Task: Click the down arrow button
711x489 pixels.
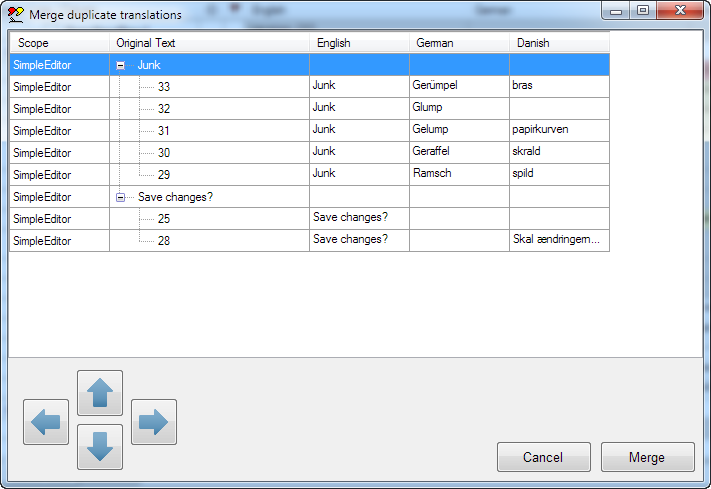Action: (100, 447)
